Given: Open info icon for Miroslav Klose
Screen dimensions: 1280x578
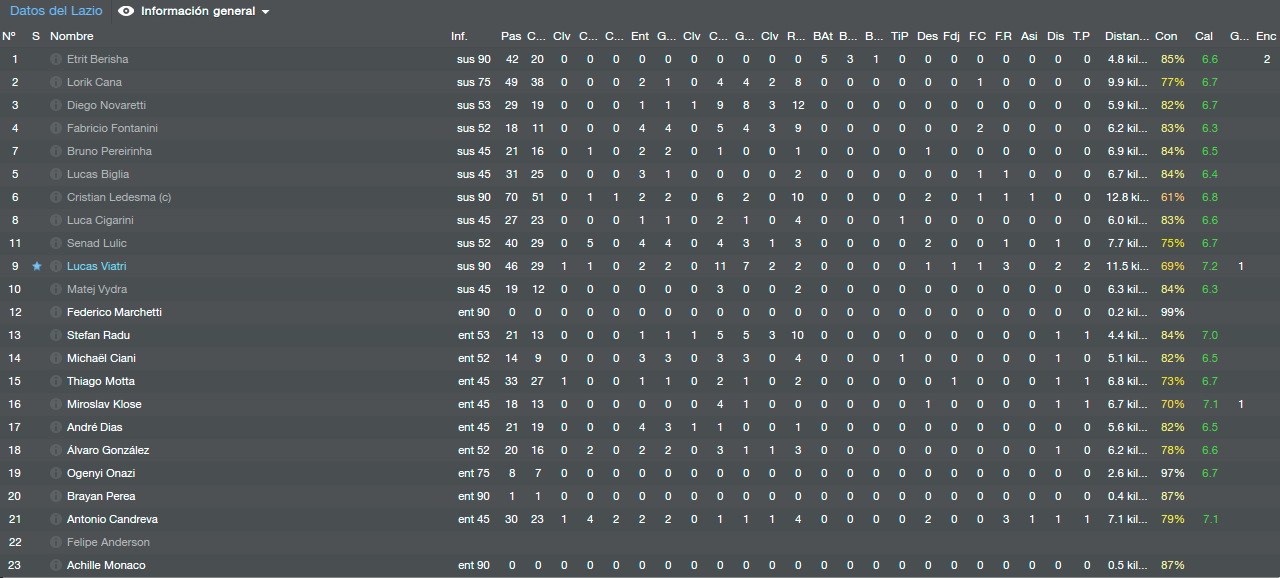Looking at the screenshot, I should coord(56,404).
